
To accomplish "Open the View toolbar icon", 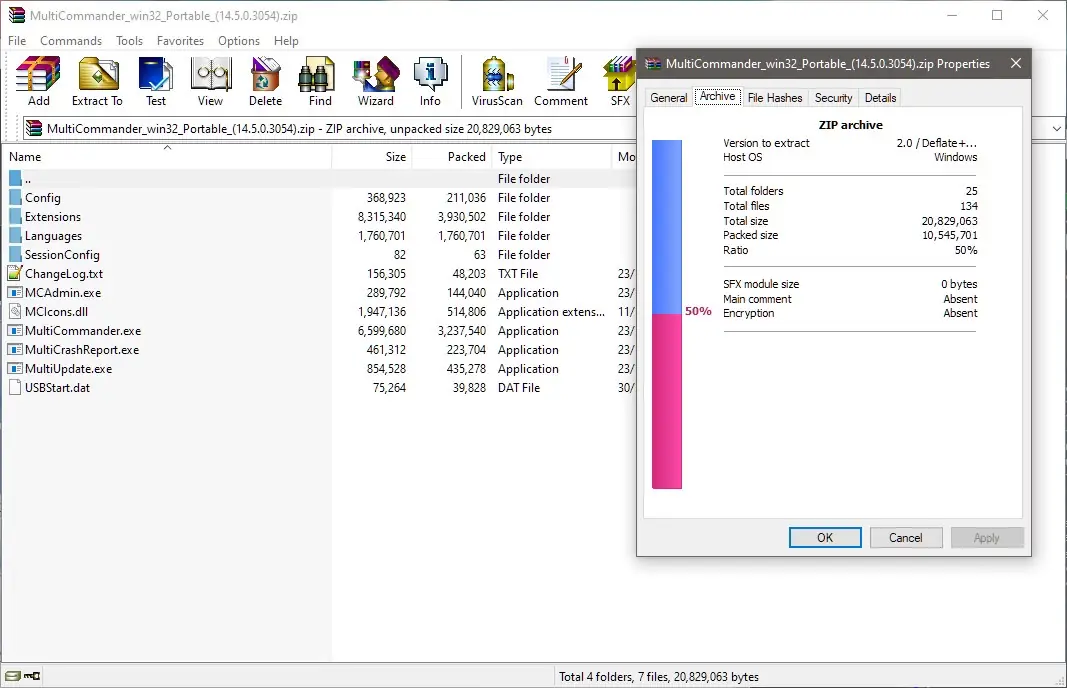I will 210,75.
